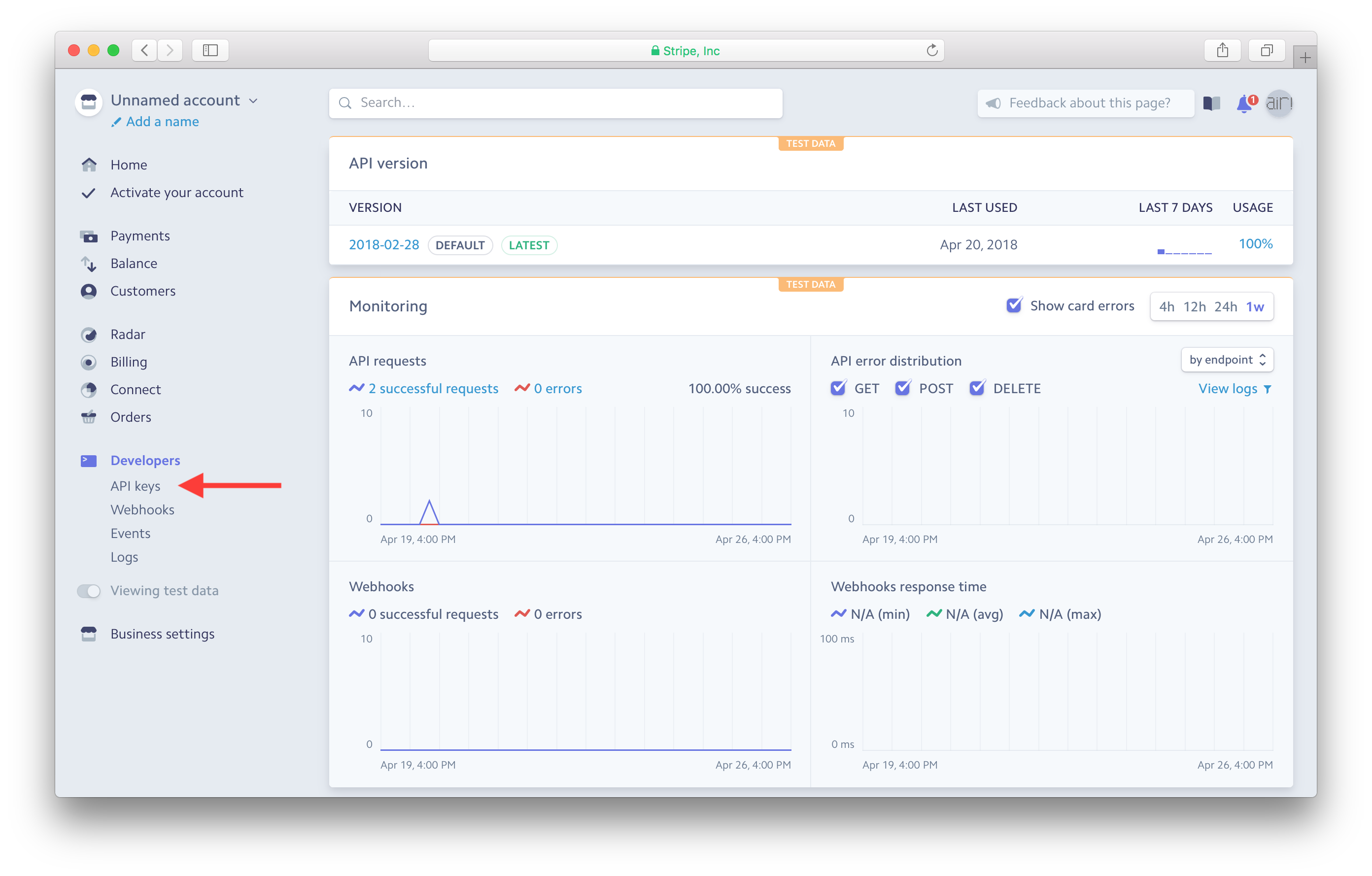
Task: Uncheck the DELETE method checkbox
Action: click(977, 388)
